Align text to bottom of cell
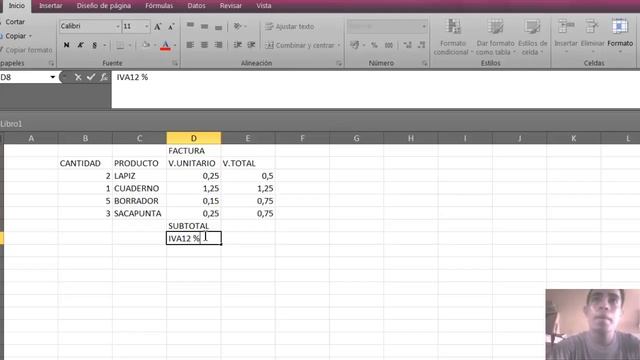The height and width of the screenshot is (360, 640). [218, 27]
